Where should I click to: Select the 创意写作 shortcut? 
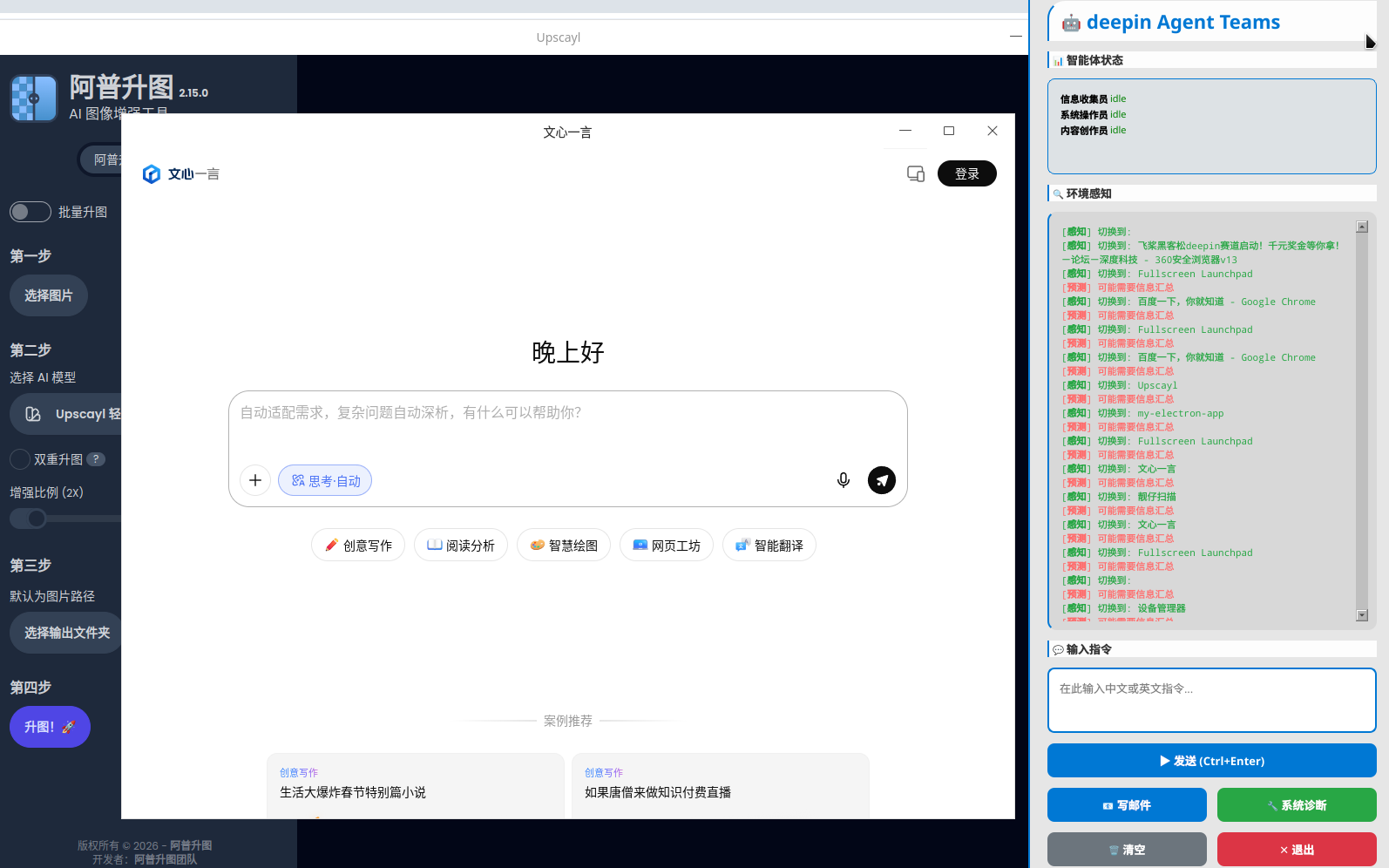[358, 546]
